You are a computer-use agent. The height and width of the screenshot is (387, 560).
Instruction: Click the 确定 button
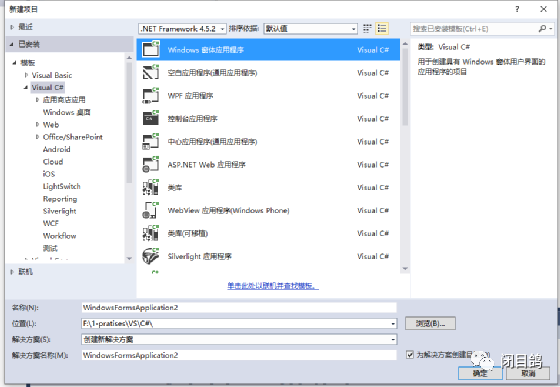(480, 373)
